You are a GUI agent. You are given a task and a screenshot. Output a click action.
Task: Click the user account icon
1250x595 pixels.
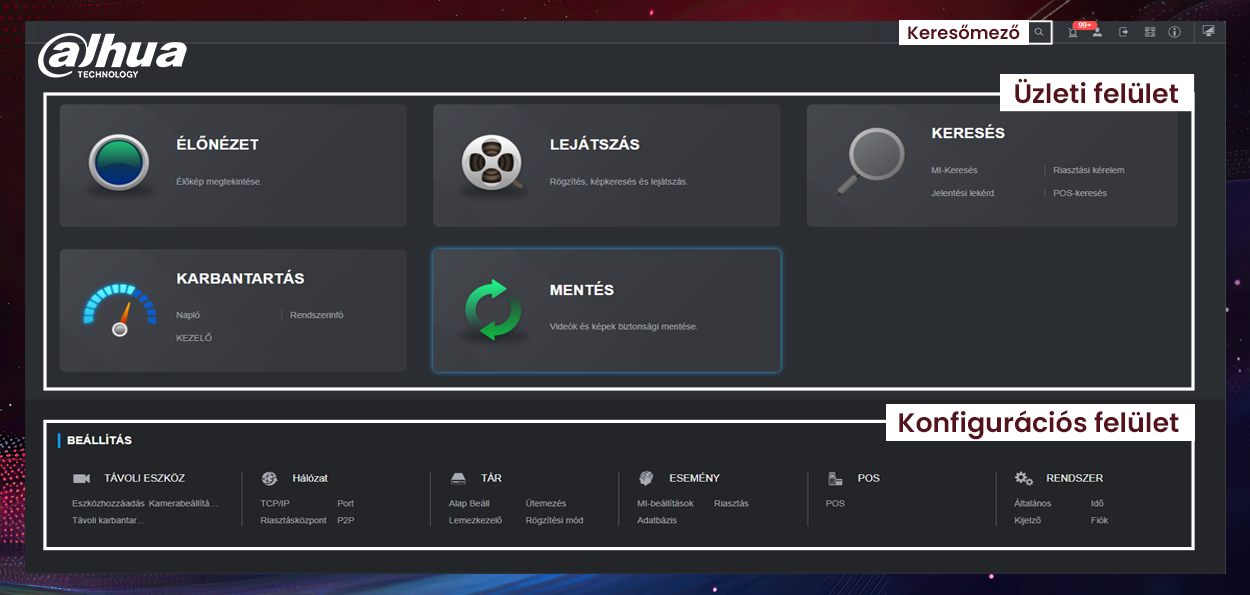pyautogui.click(x=1097, y=33)
